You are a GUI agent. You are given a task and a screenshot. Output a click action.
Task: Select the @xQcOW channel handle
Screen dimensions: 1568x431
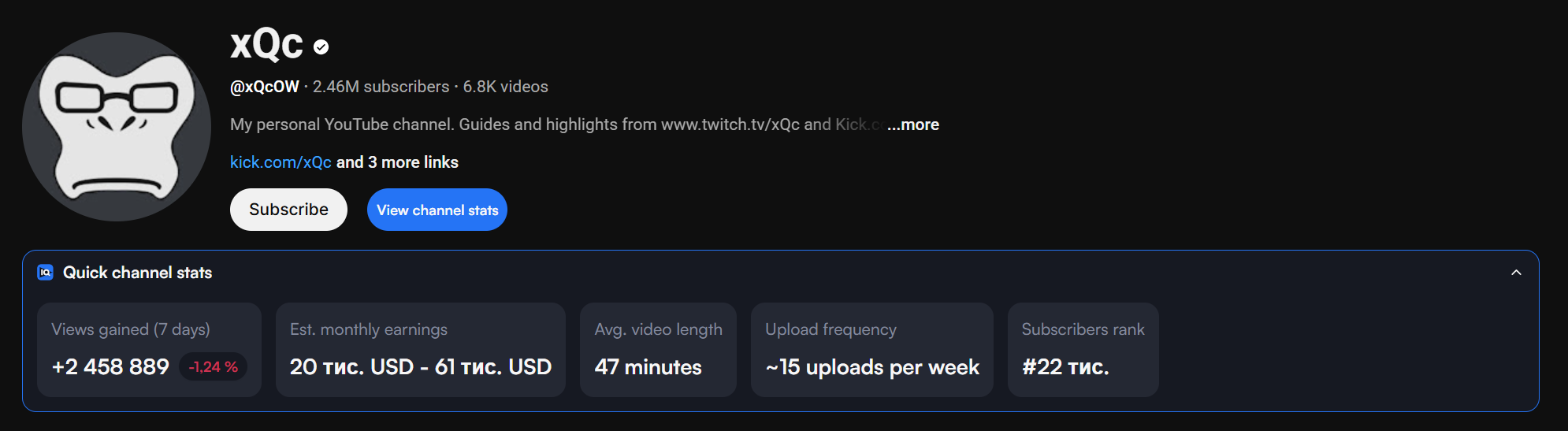(265, 87)
